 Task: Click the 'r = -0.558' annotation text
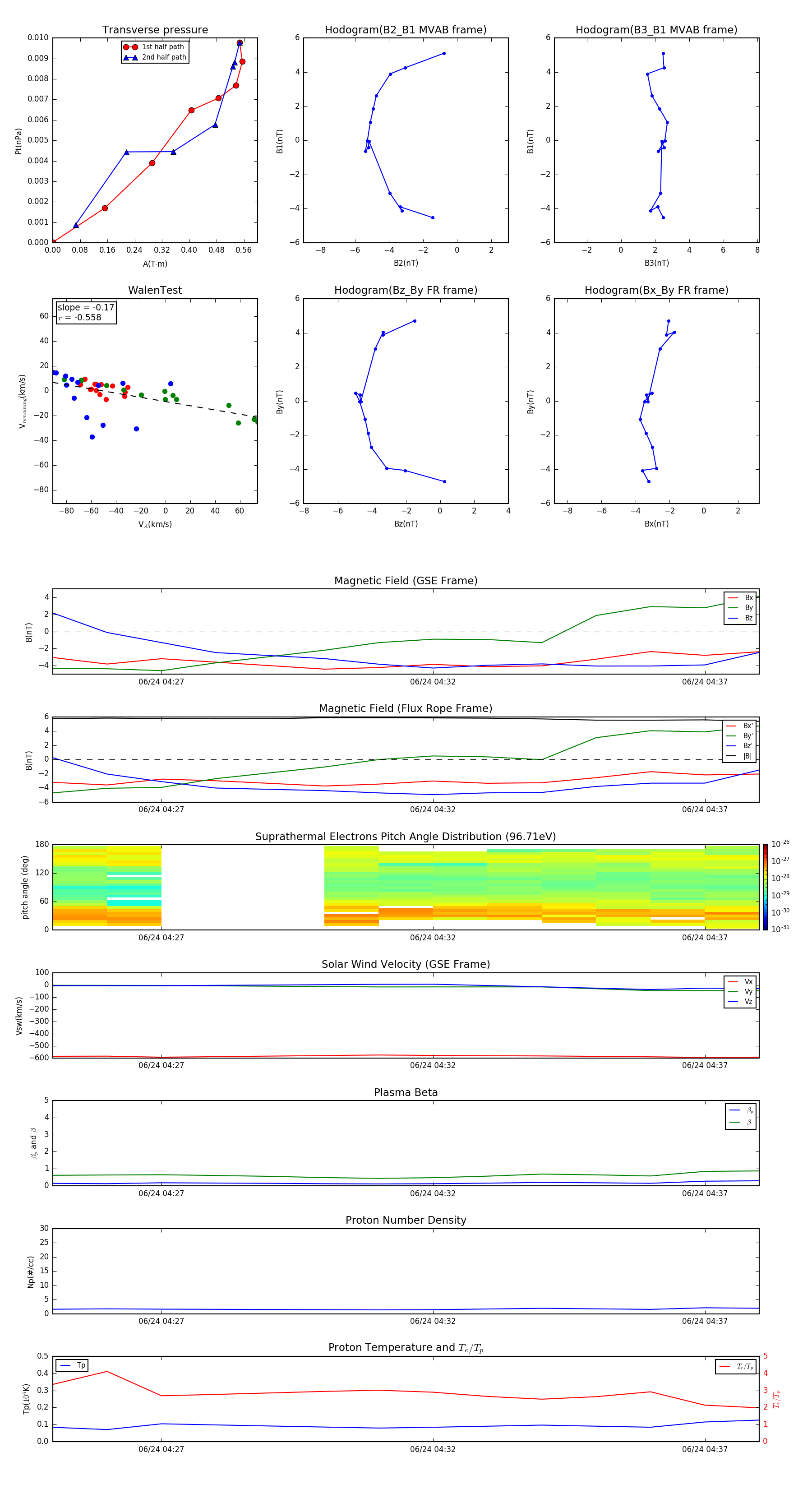pos(80,317)
